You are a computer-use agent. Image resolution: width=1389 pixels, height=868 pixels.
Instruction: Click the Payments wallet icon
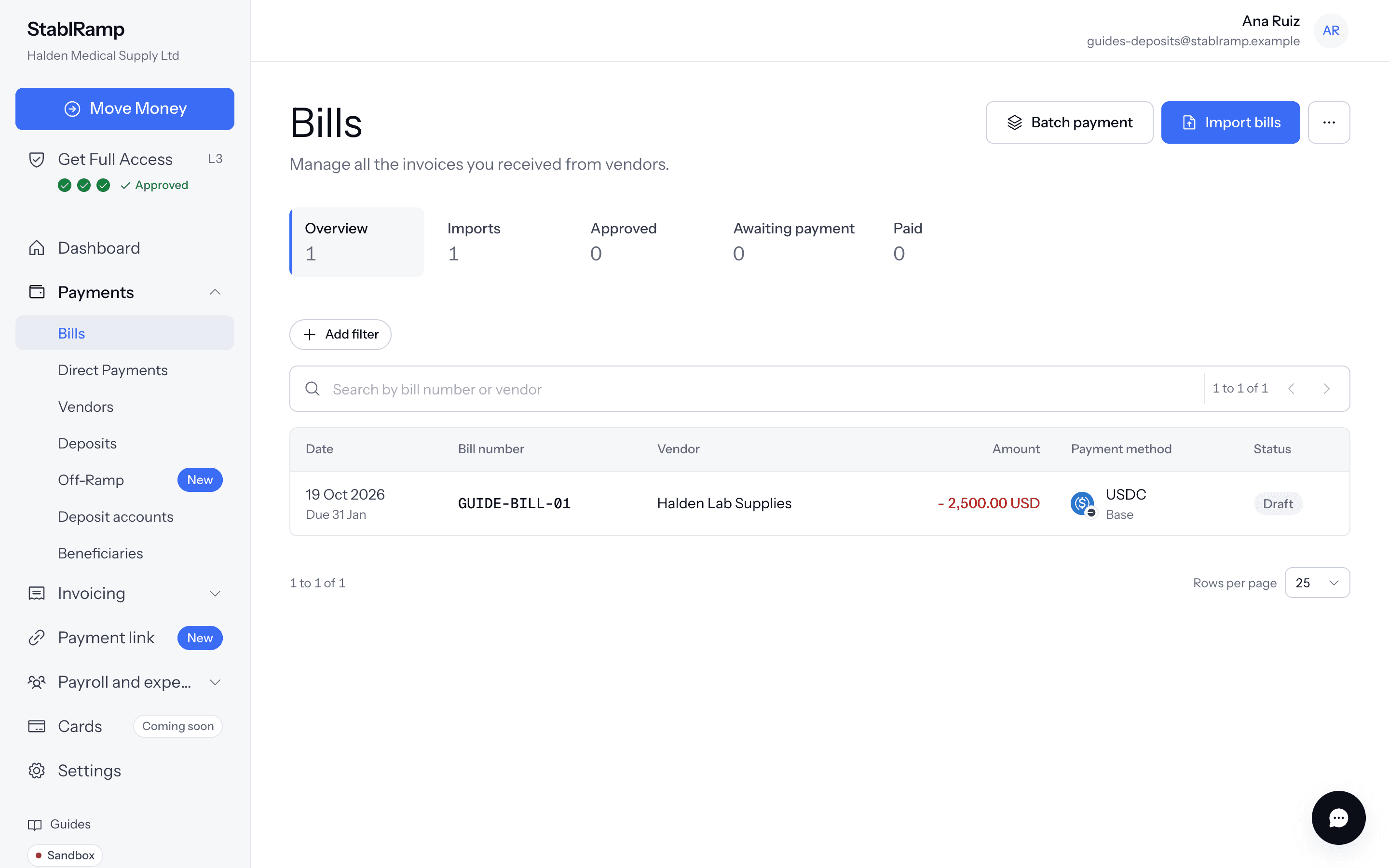pos(37,292)
